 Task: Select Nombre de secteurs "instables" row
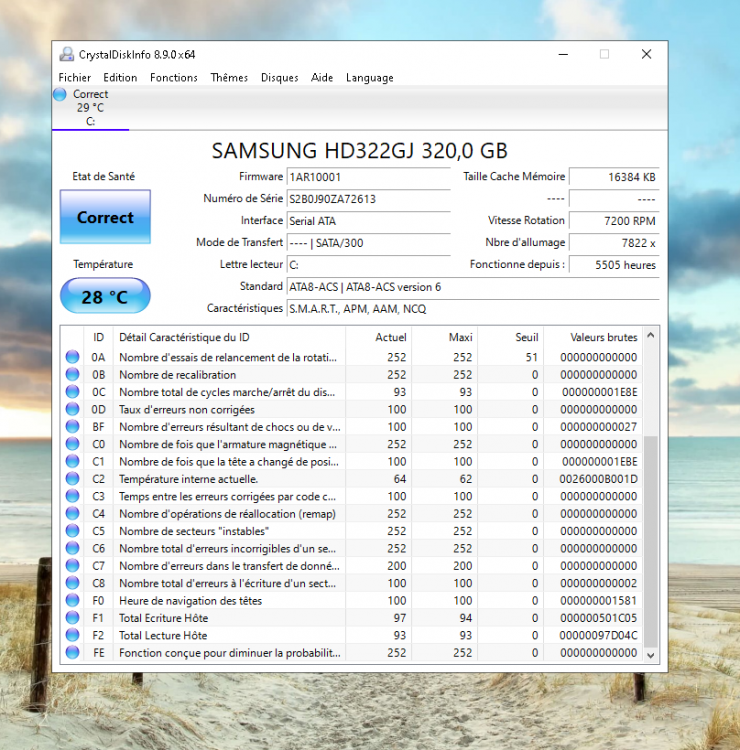[x=351, y=531]
